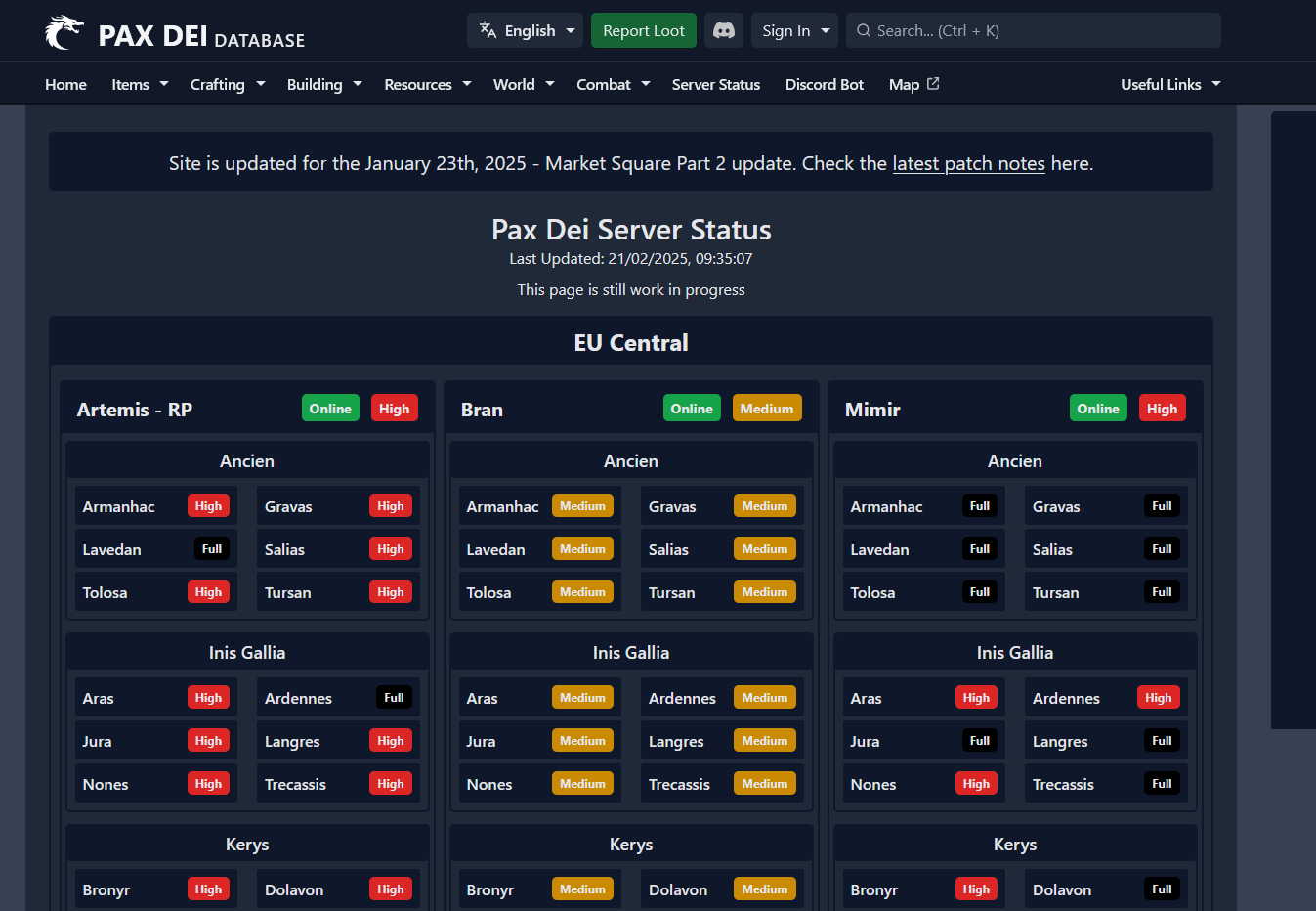Select the Artemis - RP server name
The width and height of the screenshot is (1316, 911).
pos(135,410)
